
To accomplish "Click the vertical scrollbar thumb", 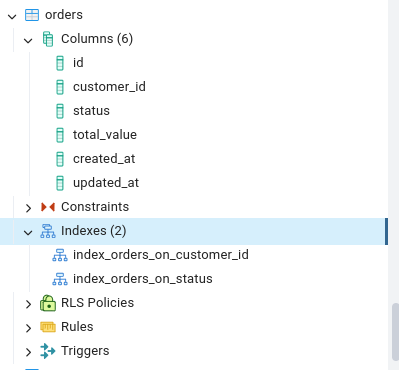I will pos(395,332).
